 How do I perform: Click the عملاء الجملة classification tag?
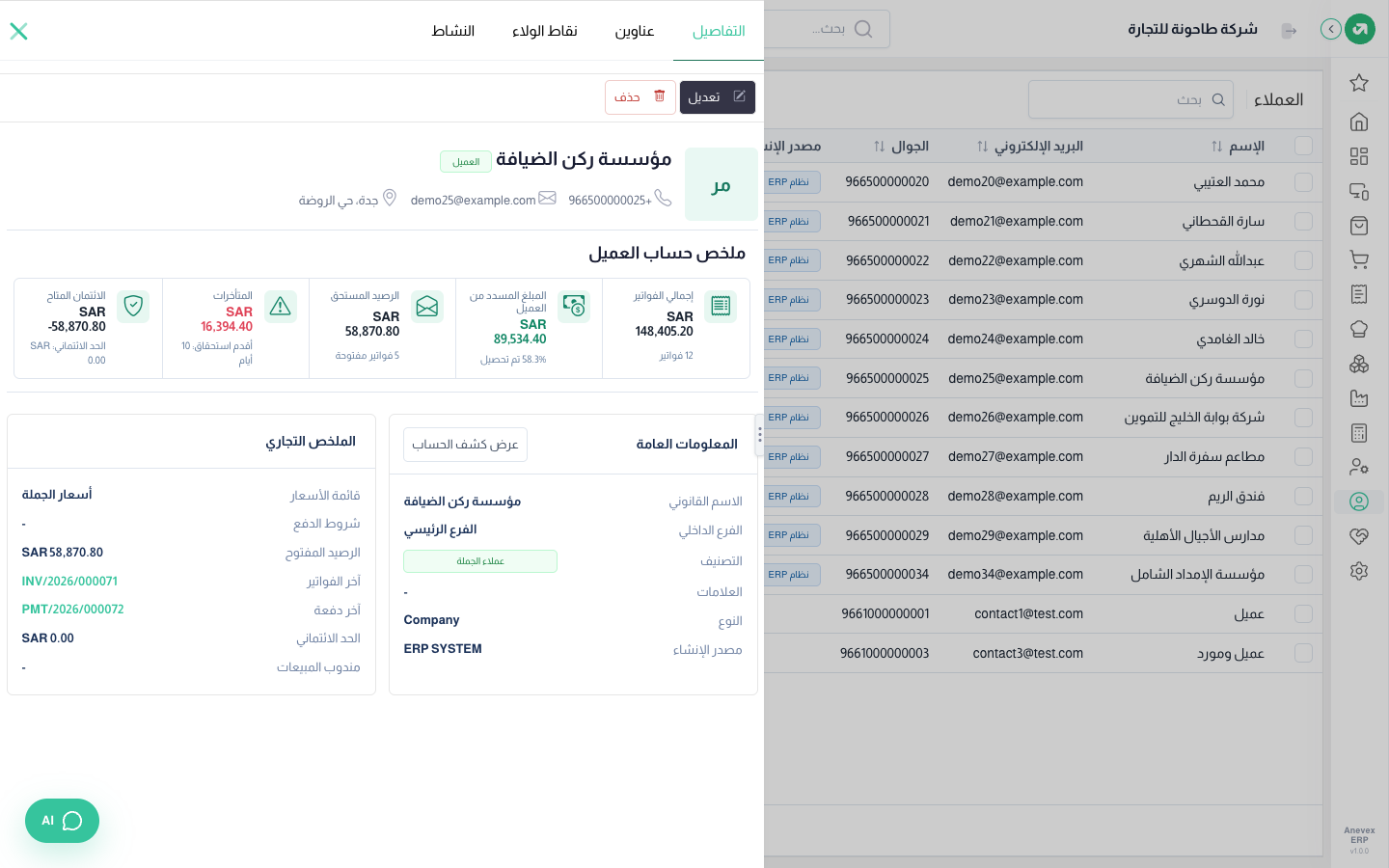click(480, 561)
